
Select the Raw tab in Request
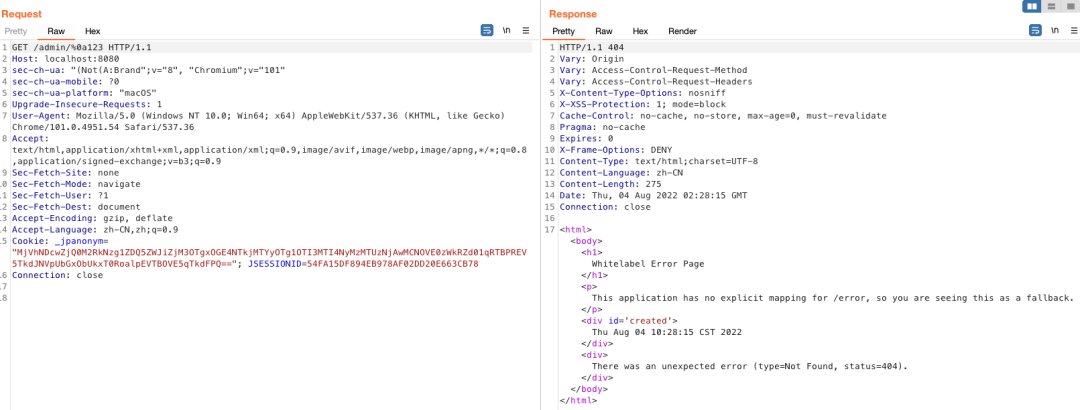click(56, 32)
